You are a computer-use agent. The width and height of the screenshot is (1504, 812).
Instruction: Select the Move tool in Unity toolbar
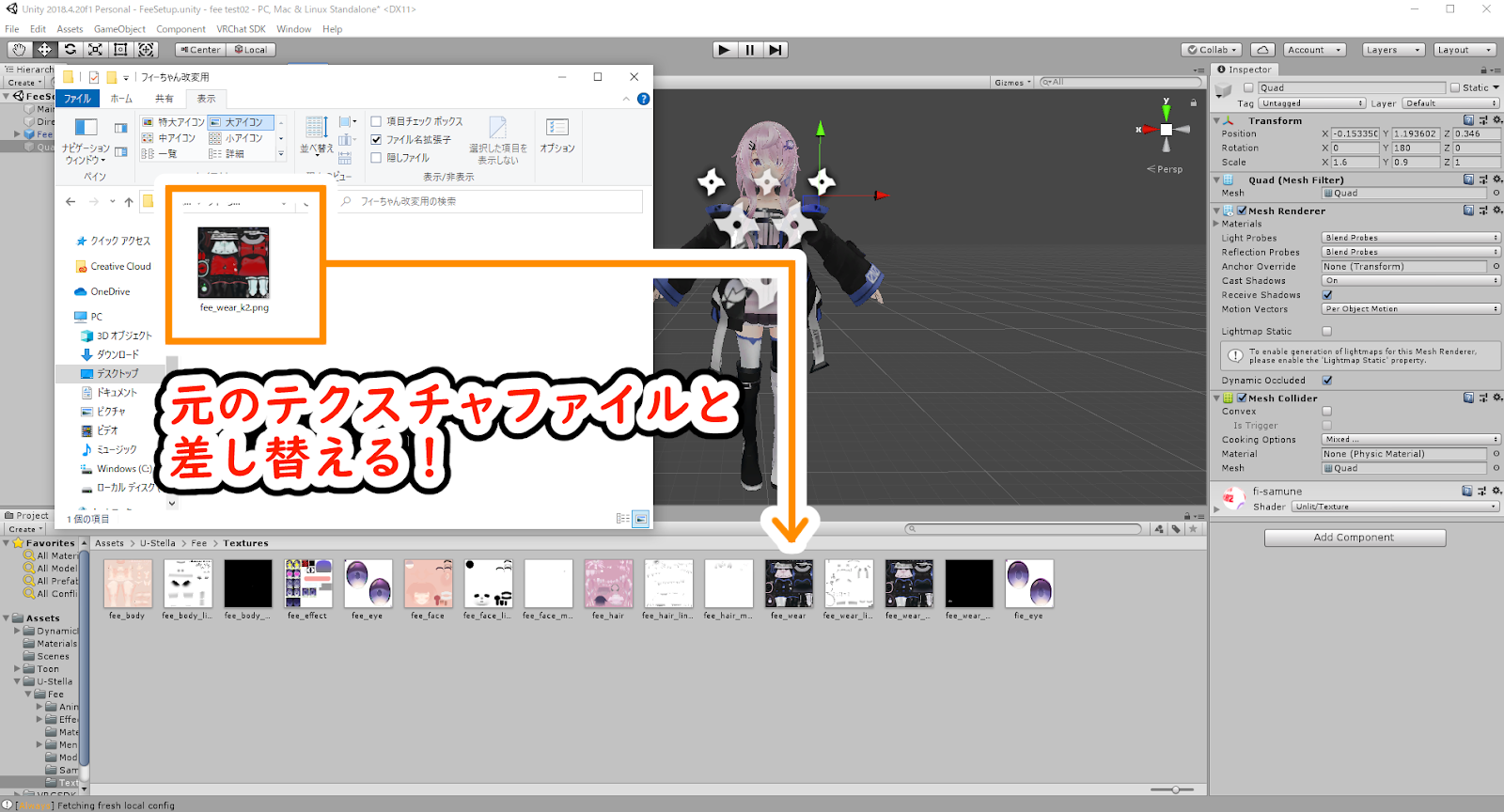coord(44,50)
